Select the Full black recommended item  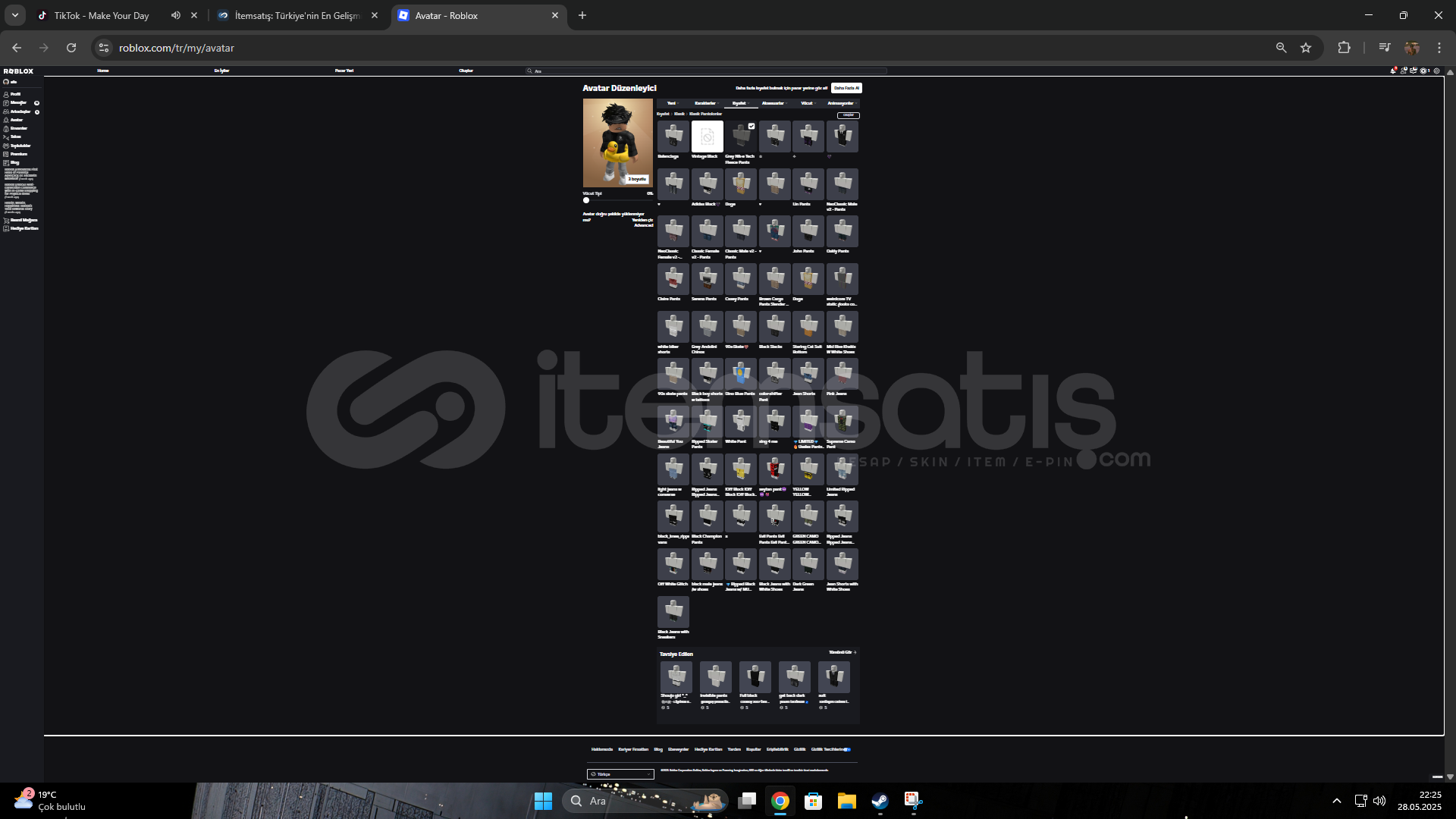755,677
